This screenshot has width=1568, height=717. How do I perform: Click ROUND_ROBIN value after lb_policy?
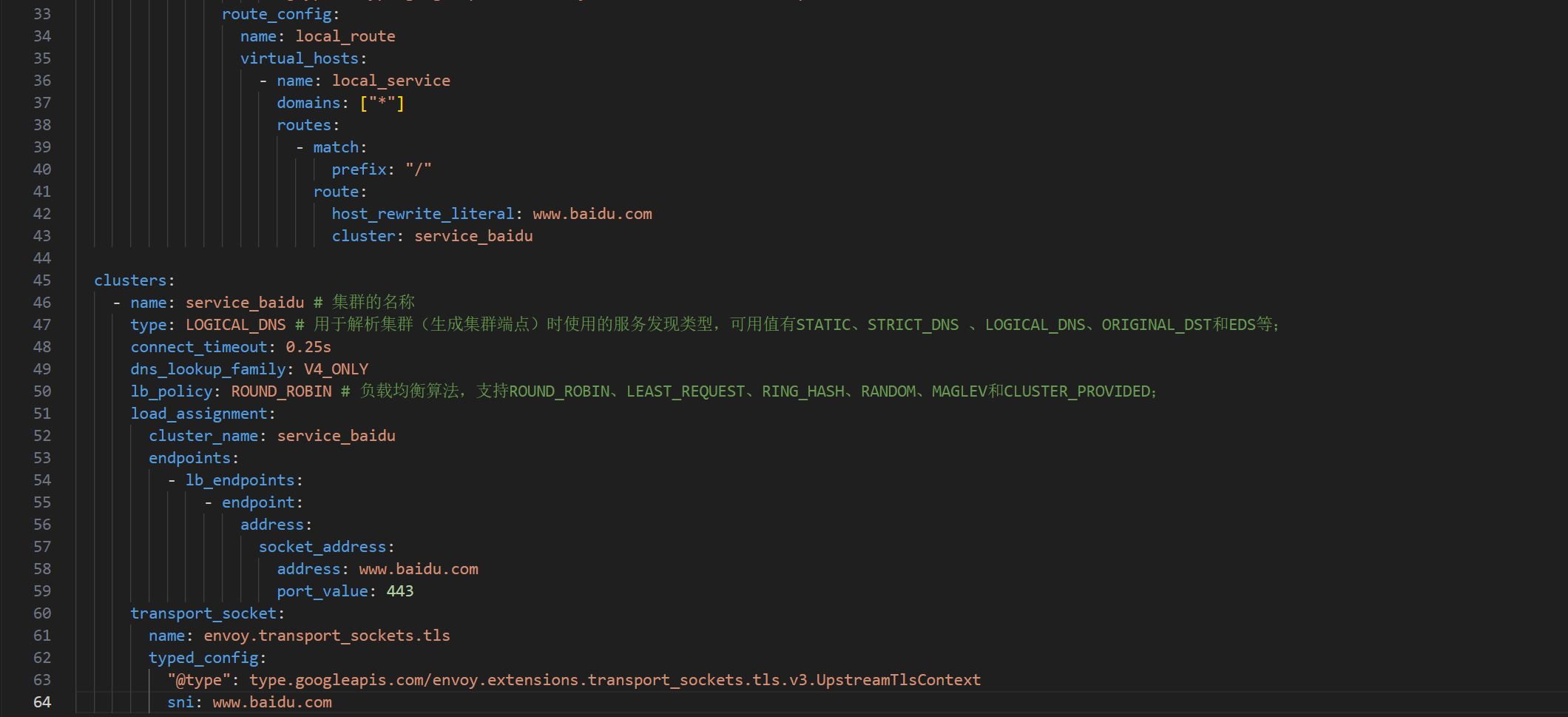point(281,391)
